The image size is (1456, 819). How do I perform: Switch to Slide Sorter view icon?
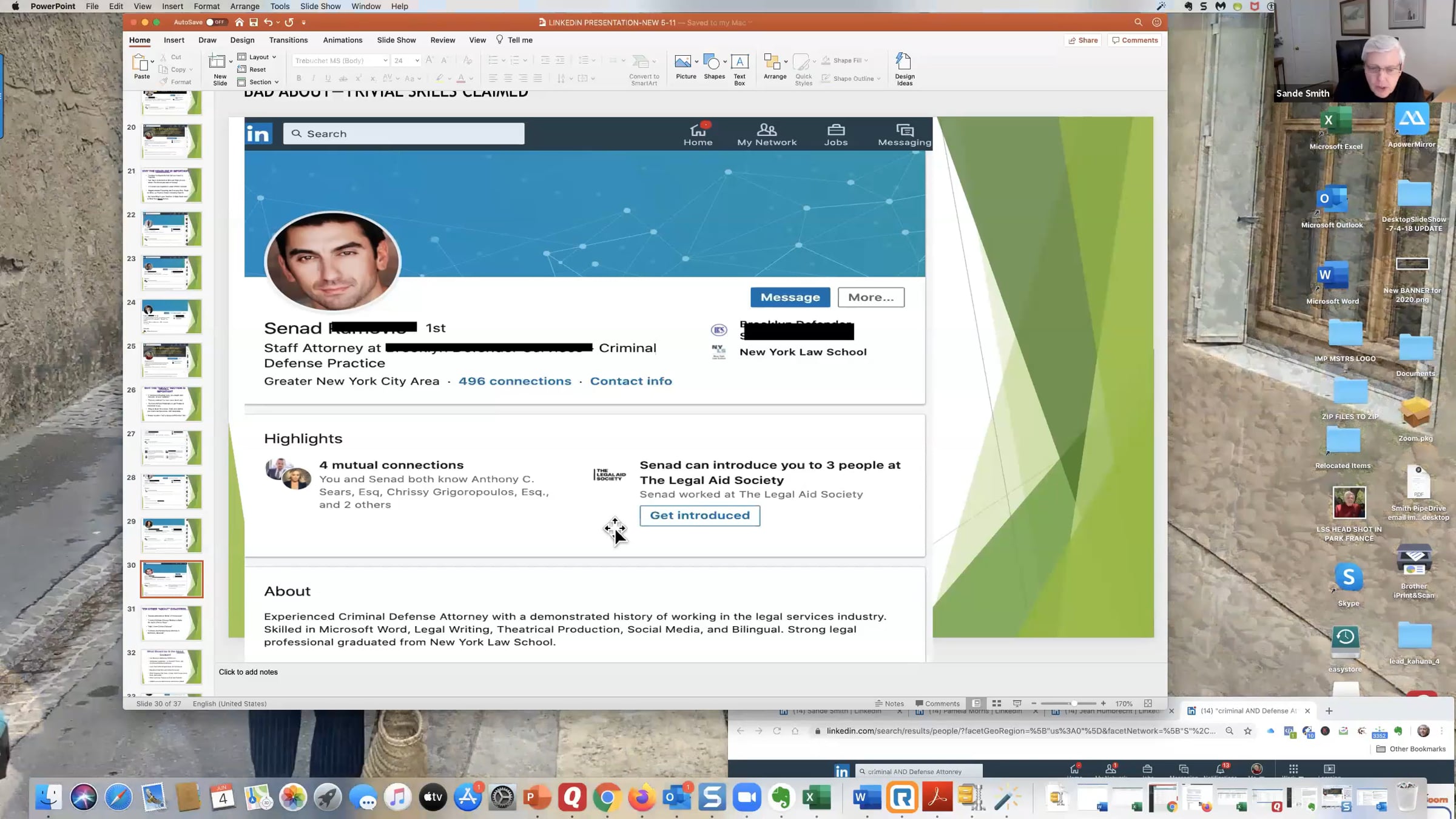(x=996, y=704)
